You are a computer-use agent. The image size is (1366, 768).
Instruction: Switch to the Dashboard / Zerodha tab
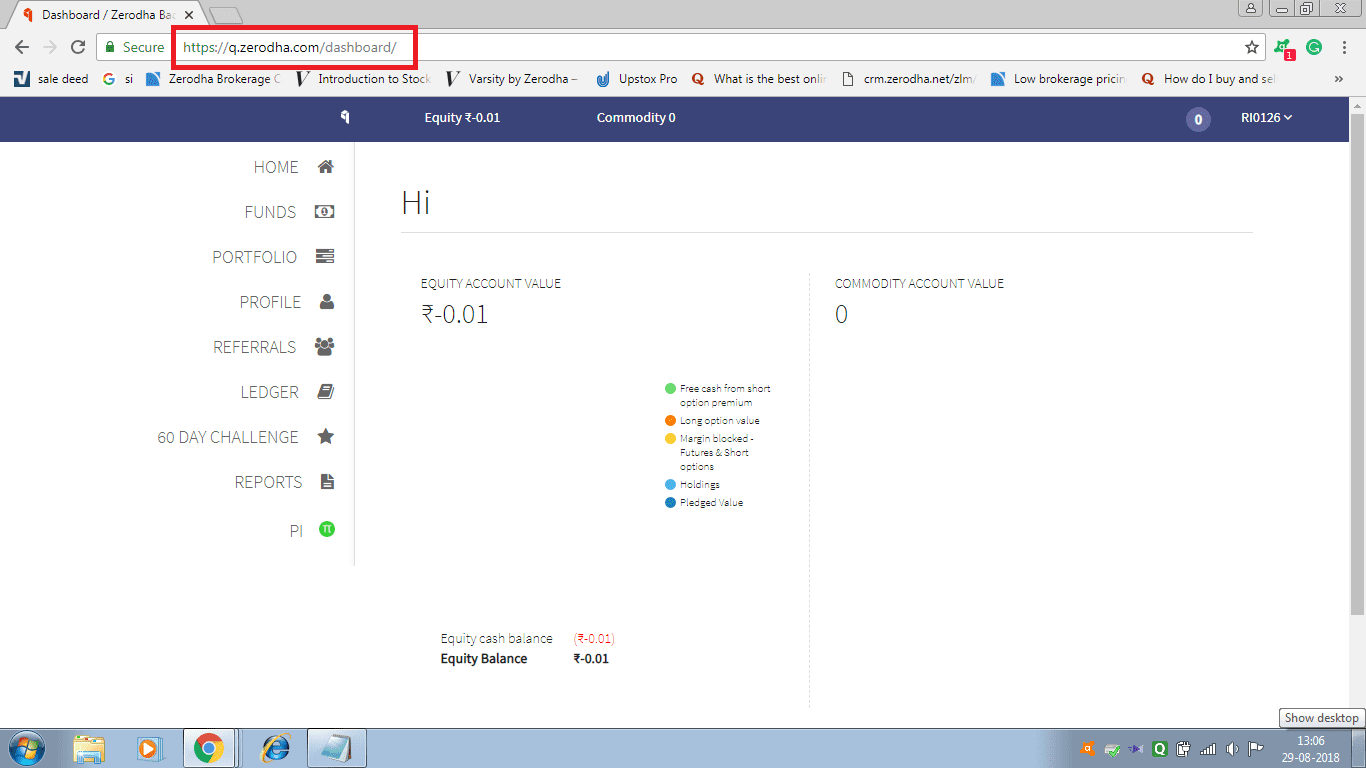(x=108, y=15)
